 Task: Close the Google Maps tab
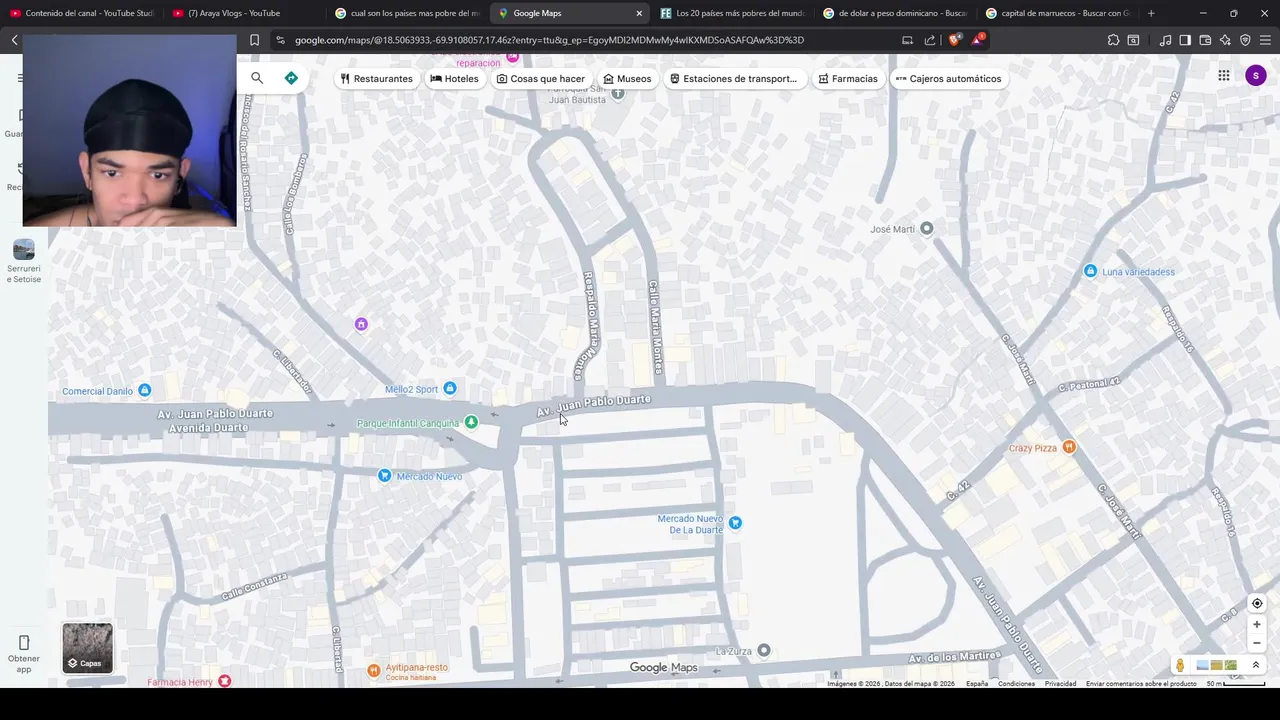(x=639, y=13)
